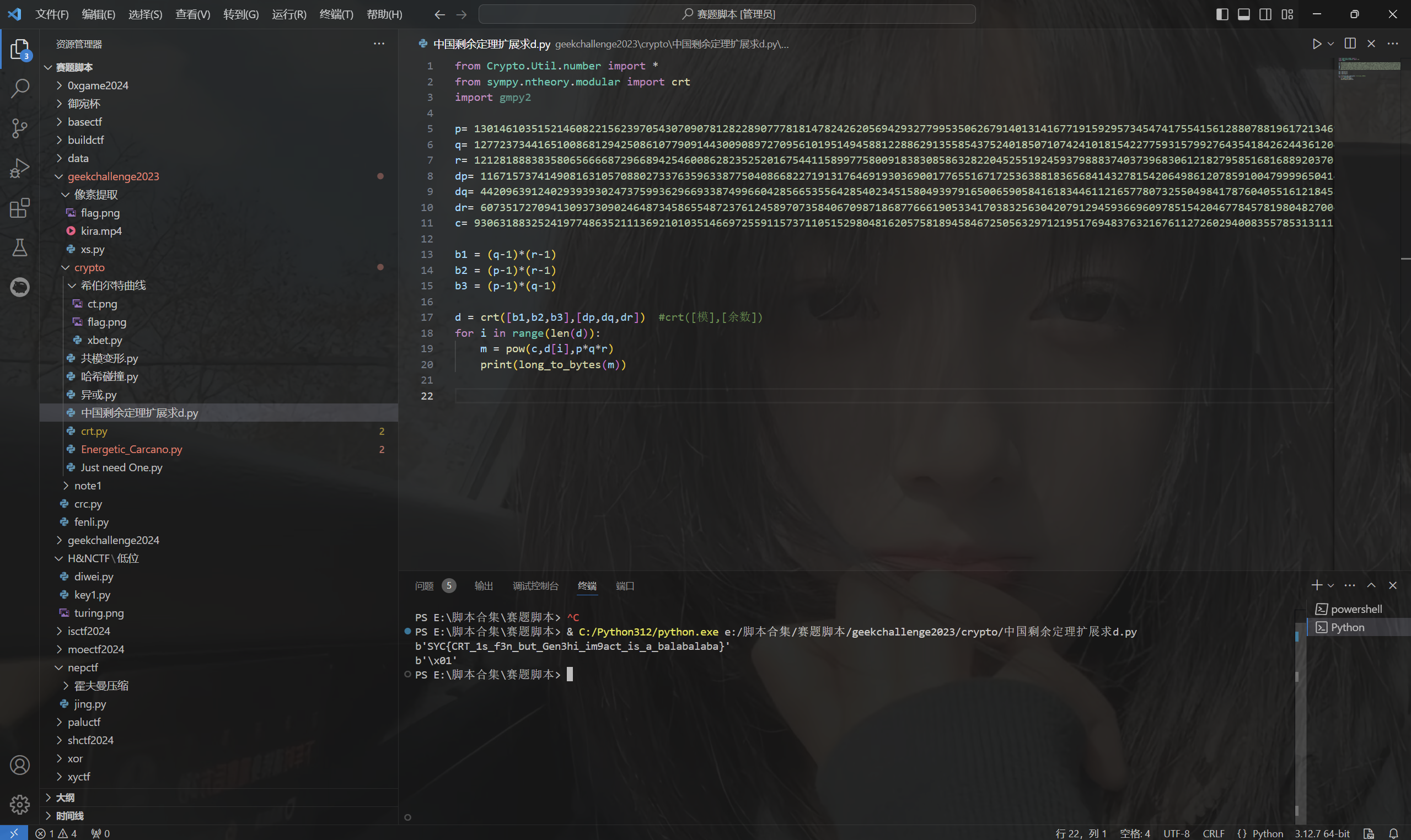1411x840 pixels.
Task: Run the Python file with play icon
Action: pos(1317,44)
